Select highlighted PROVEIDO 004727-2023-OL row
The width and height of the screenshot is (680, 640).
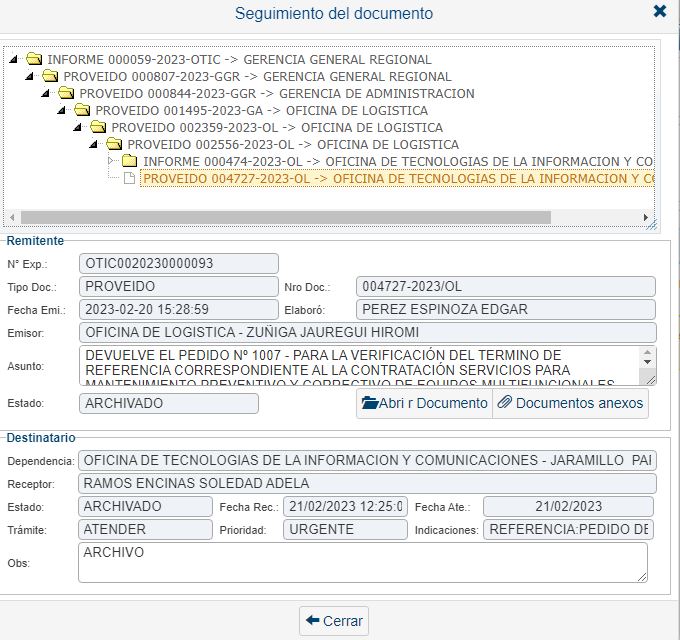coord(397,179)
